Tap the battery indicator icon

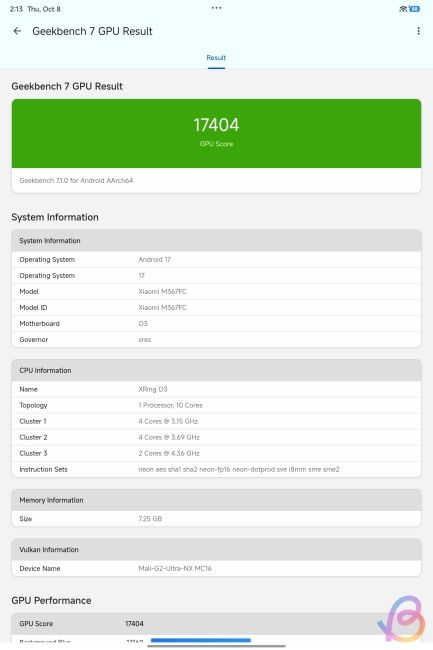coord(414,9)
